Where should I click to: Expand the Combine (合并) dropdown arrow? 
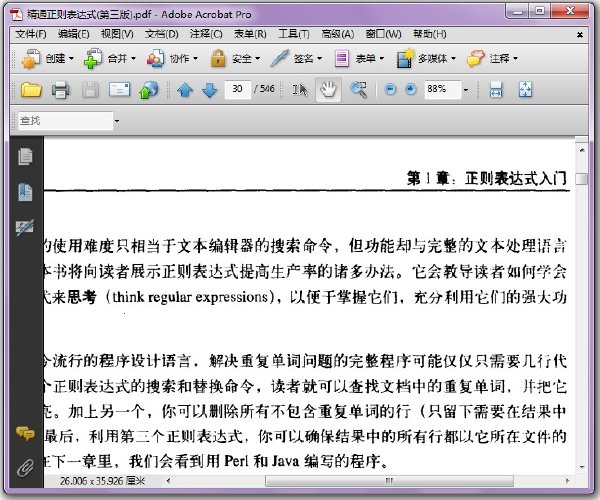pos(134,59)
